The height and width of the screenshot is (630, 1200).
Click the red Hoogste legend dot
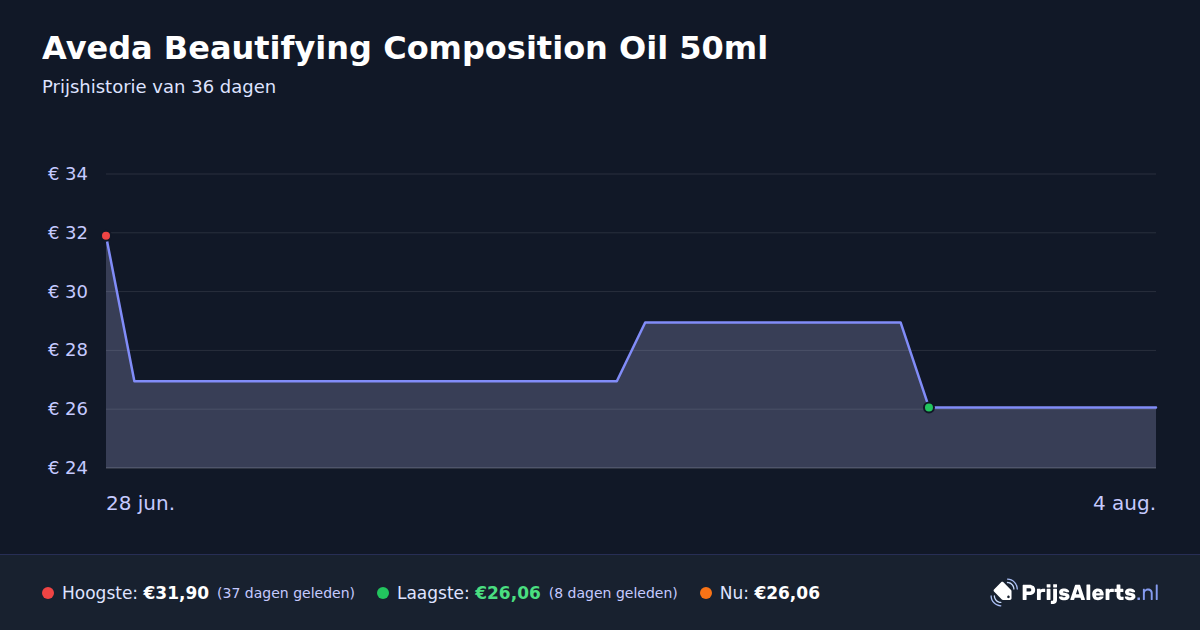coord(48,593)
